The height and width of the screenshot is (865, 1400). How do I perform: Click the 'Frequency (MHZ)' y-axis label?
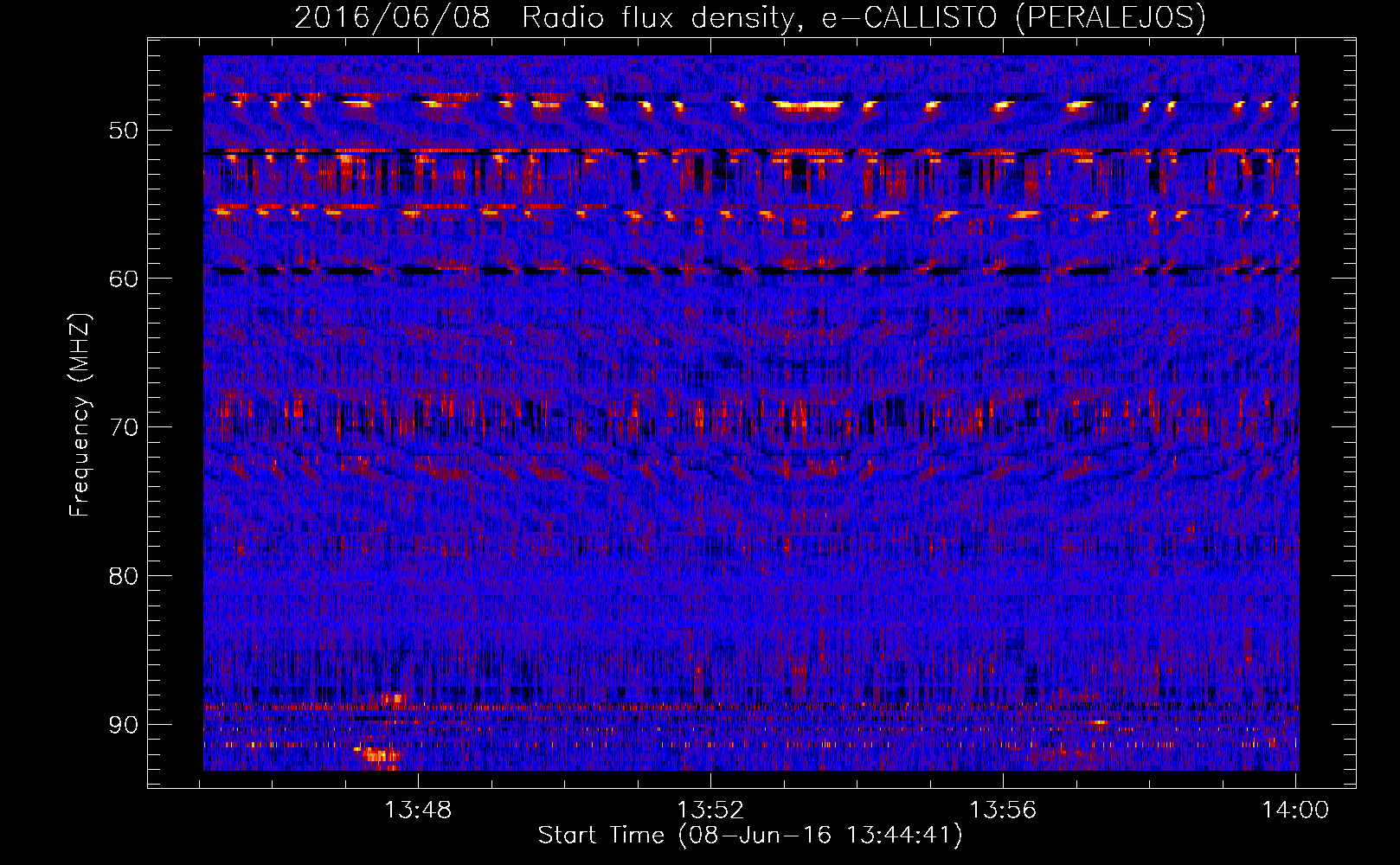[x=80, y=414]
